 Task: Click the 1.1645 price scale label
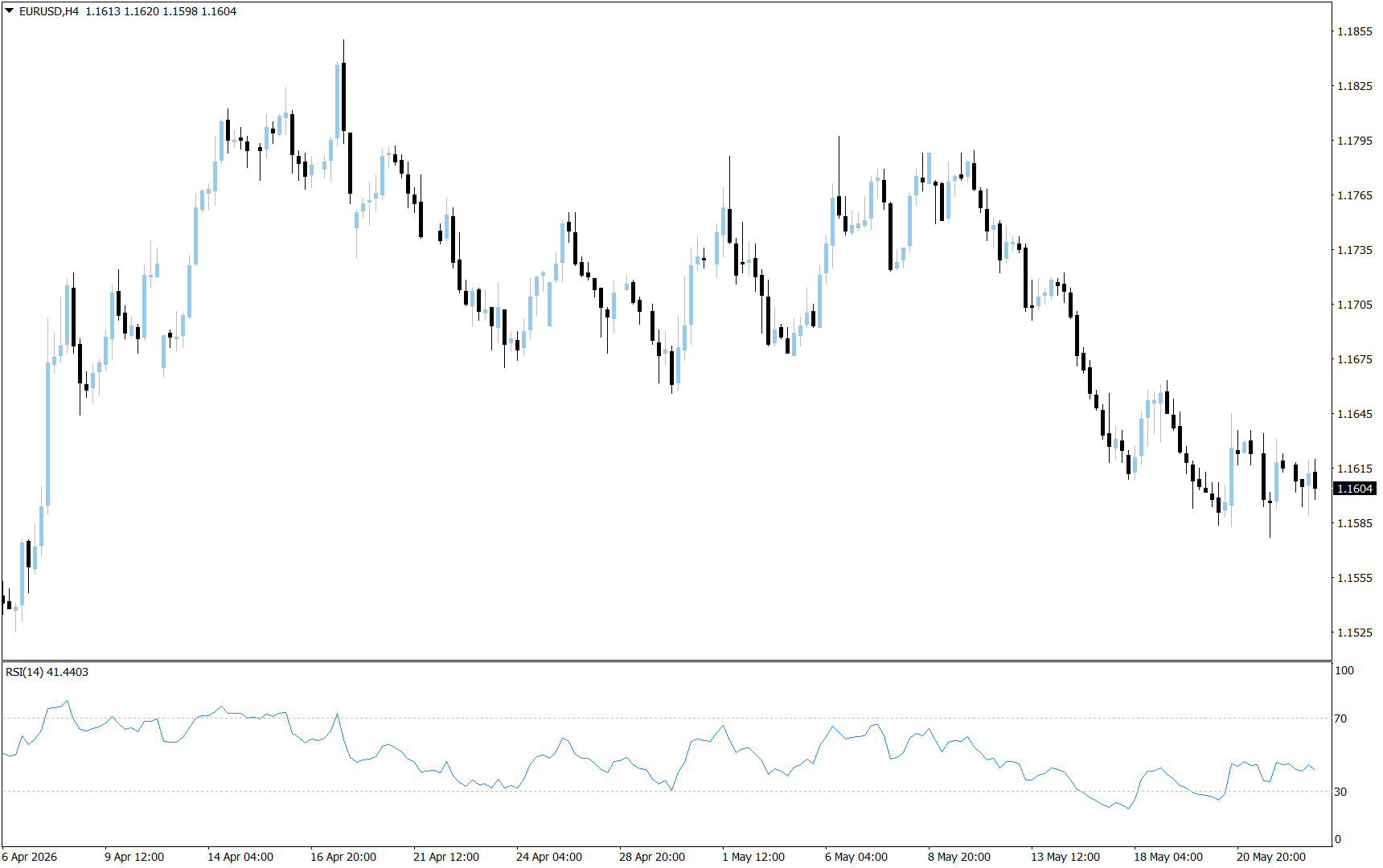(x=1355, y=414)
